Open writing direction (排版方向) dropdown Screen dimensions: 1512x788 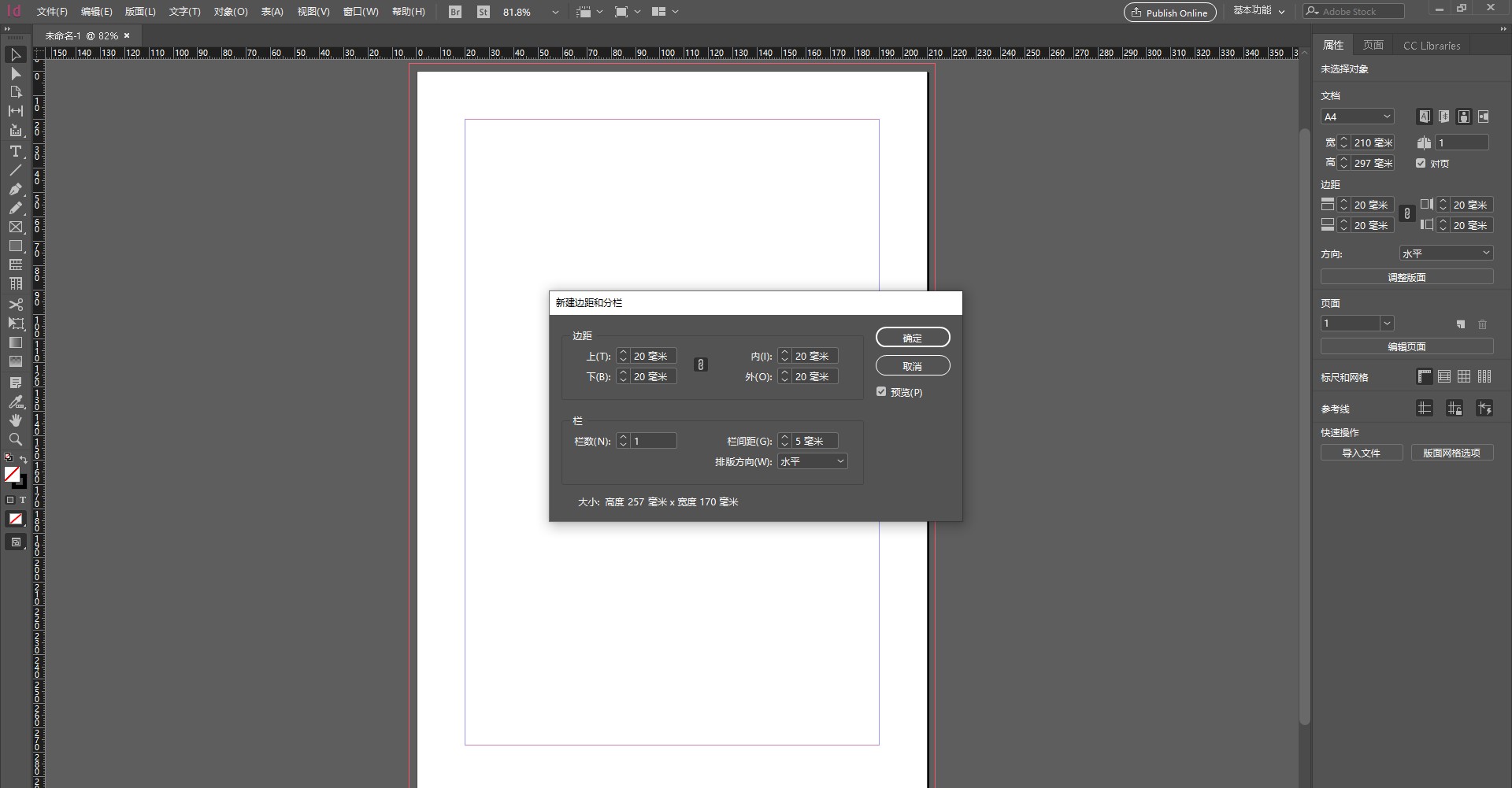click(812, 461)
